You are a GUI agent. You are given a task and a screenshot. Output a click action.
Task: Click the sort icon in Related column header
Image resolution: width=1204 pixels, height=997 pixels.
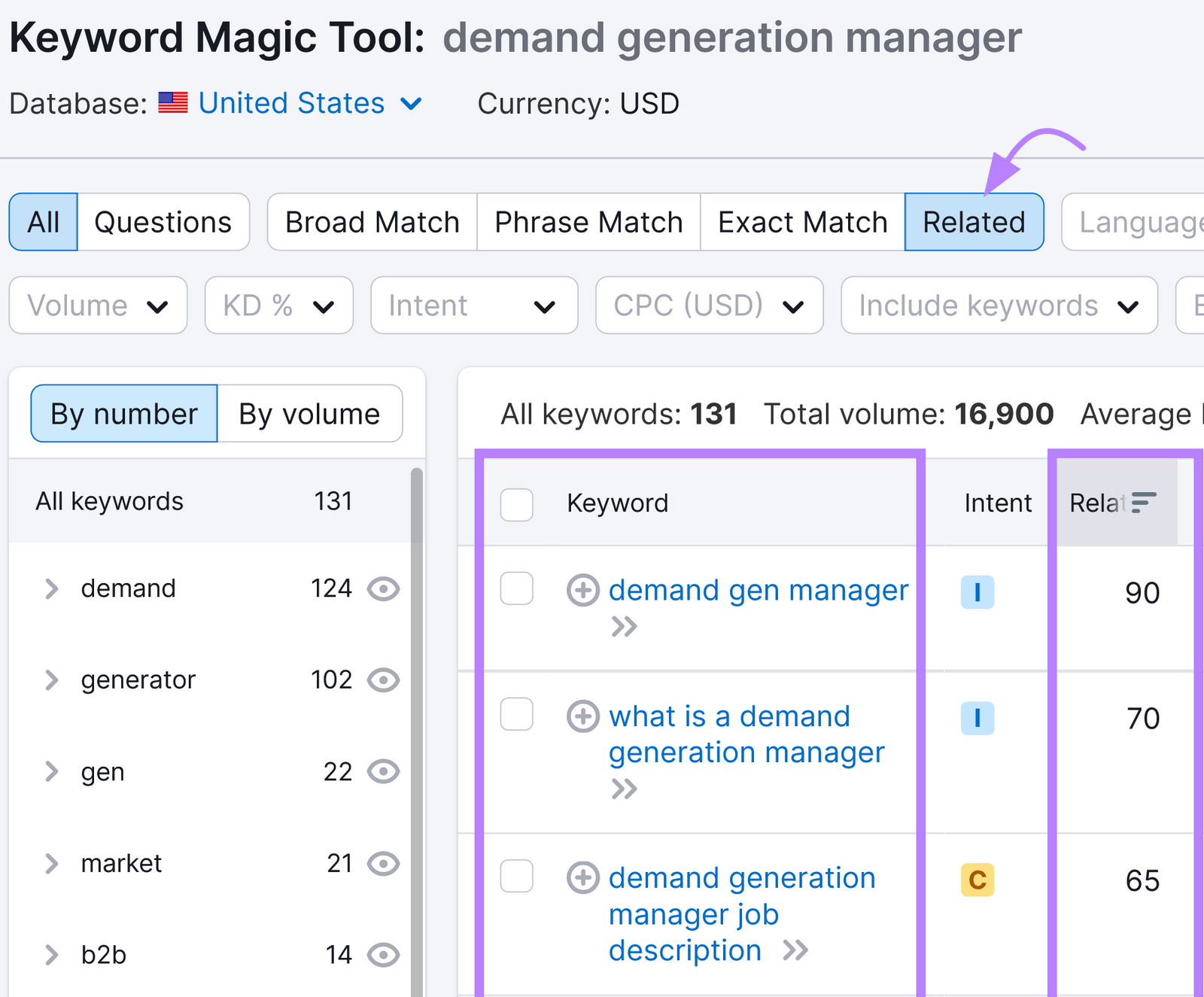click(x=1143, y=503)
